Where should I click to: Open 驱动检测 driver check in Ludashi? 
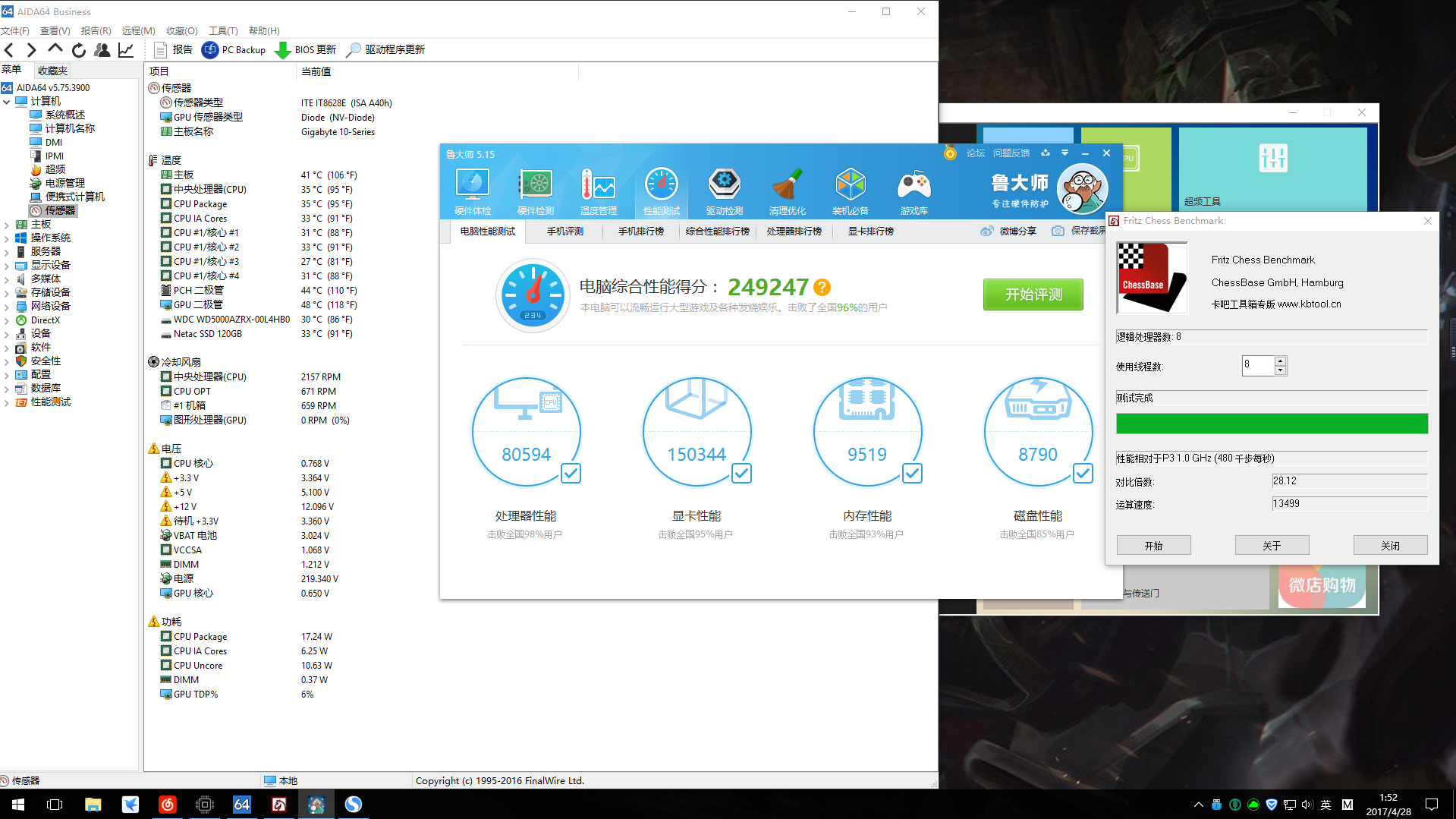pyautogui.click(x=725, y=193)
